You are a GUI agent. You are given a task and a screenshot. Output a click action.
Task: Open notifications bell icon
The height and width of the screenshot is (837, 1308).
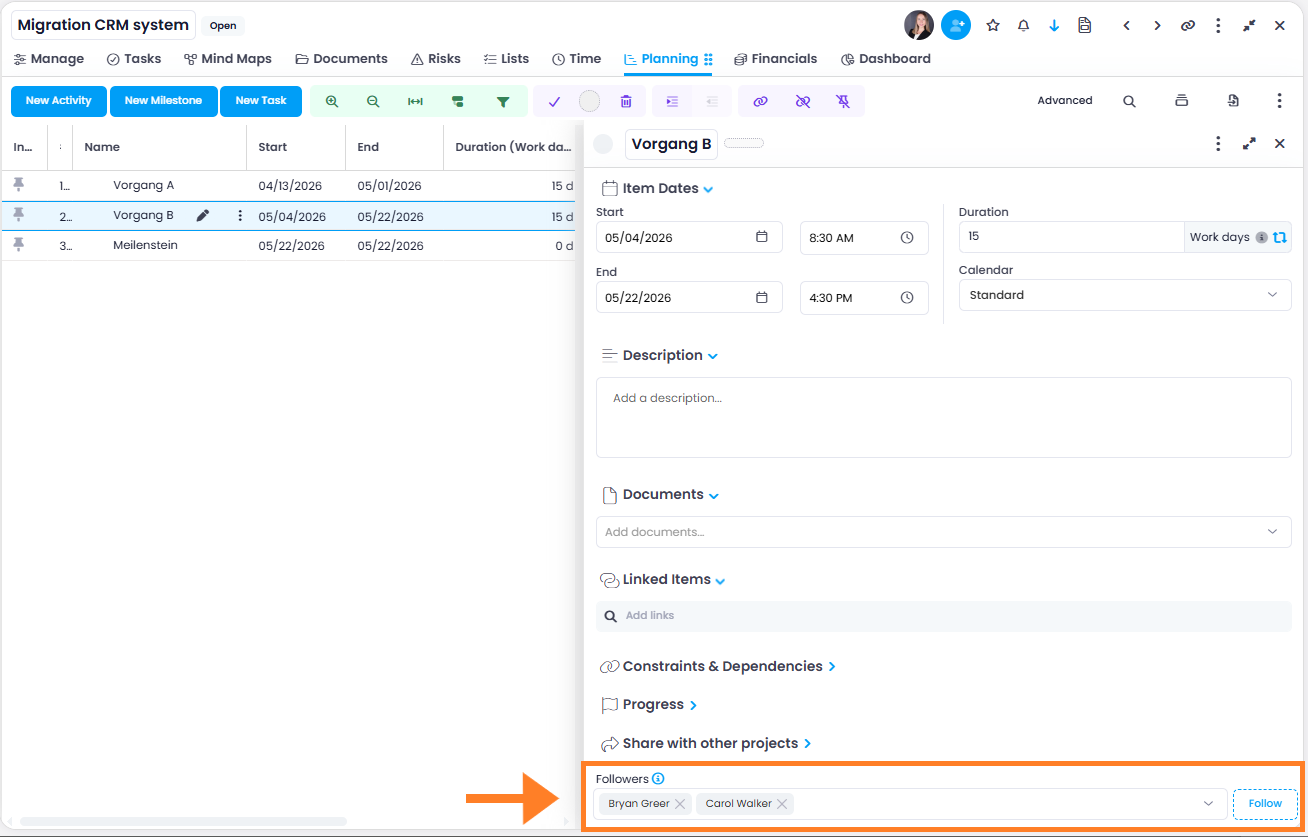[1023, 25]
